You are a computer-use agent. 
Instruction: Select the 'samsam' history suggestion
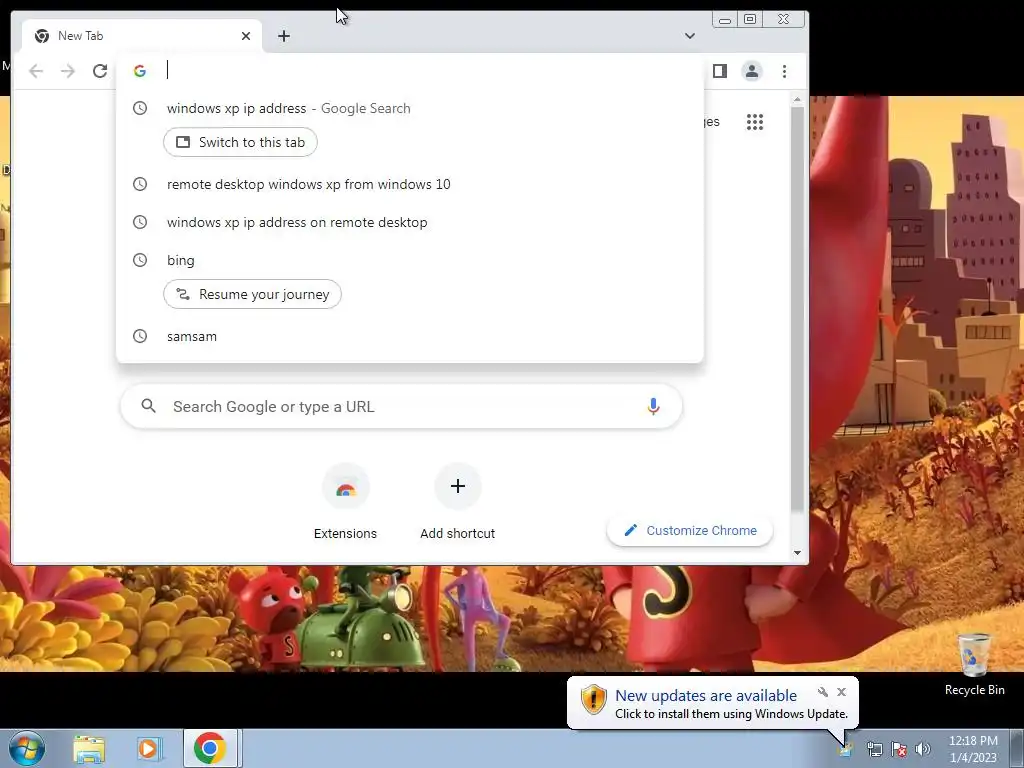pos(409,336)
